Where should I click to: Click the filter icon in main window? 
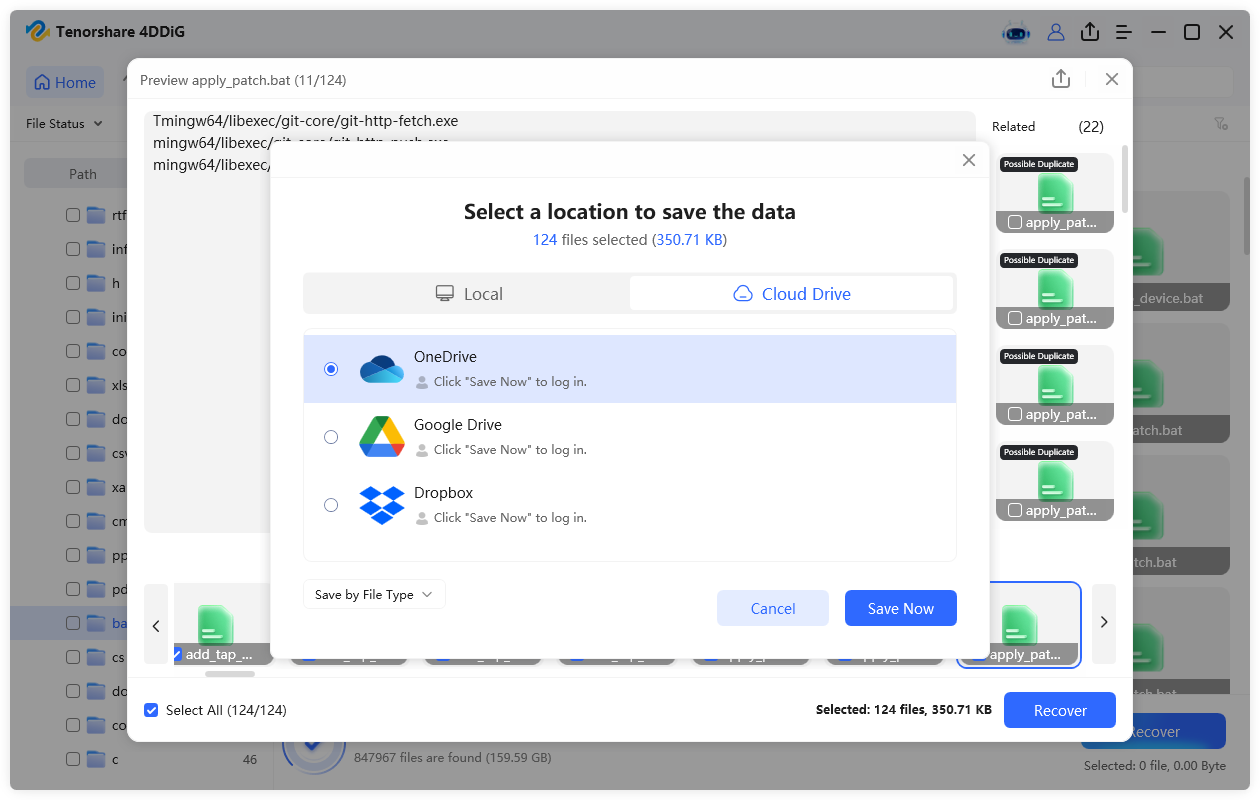[1221, 124]
